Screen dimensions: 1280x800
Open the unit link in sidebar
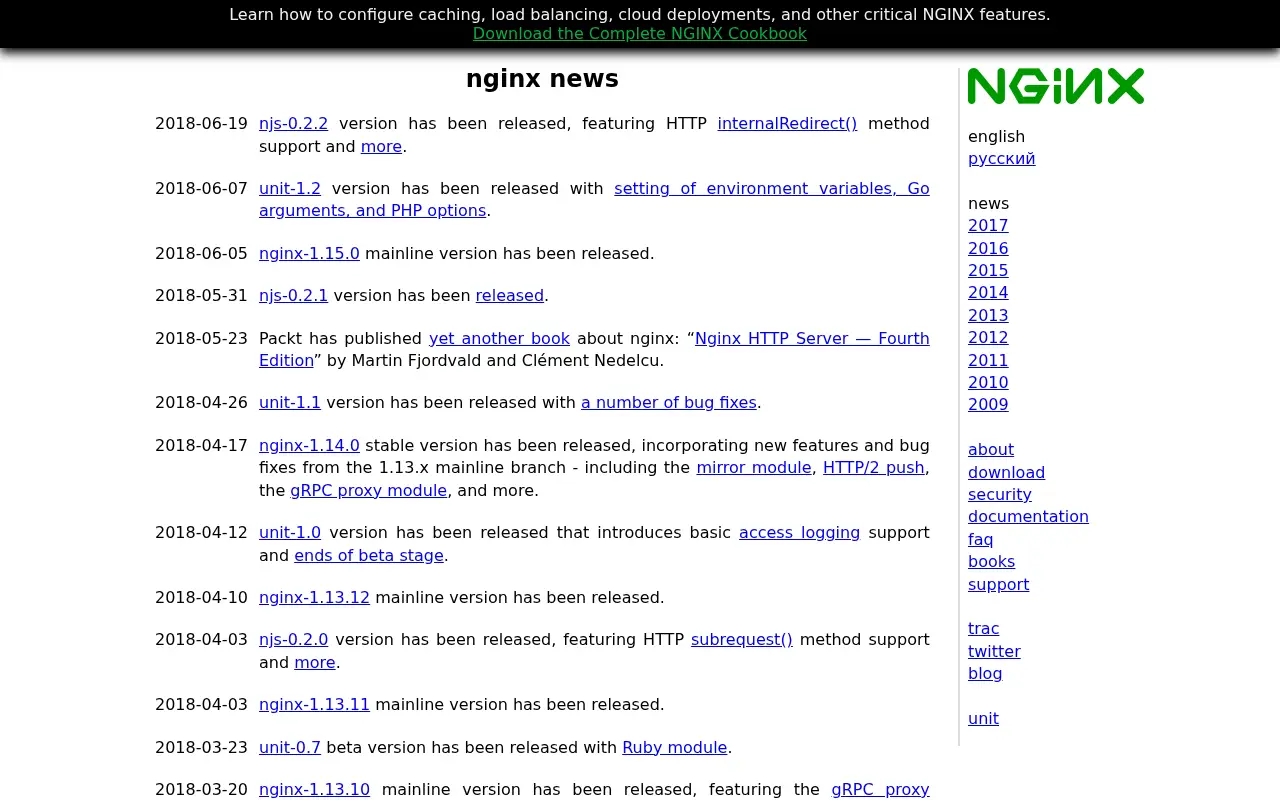point(983,718)
